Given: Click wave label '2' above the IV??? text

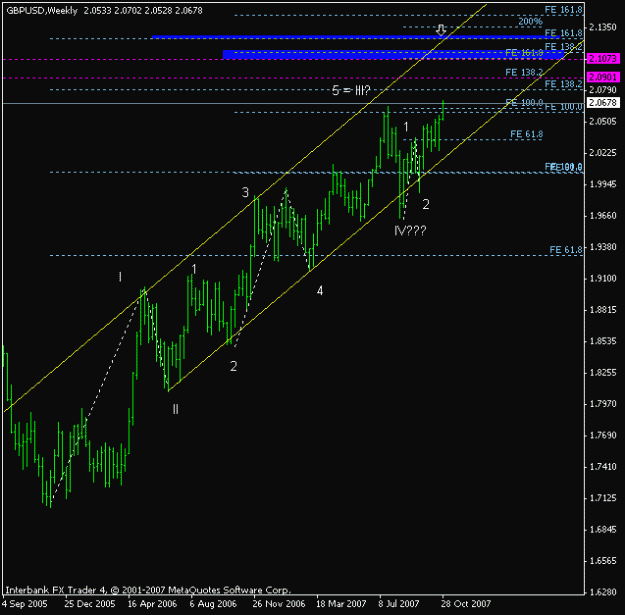Looking at the screenshot, I should pyautogui.click(x=426, y=204).
